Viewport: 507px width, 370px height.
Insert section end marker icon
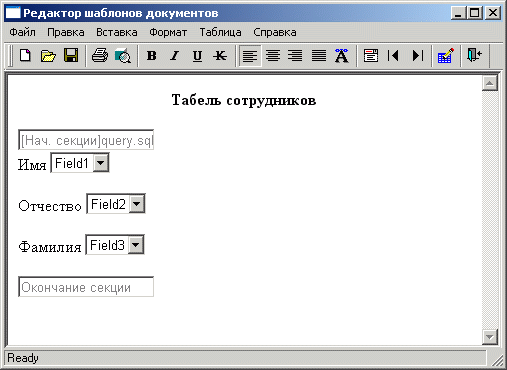418,56
